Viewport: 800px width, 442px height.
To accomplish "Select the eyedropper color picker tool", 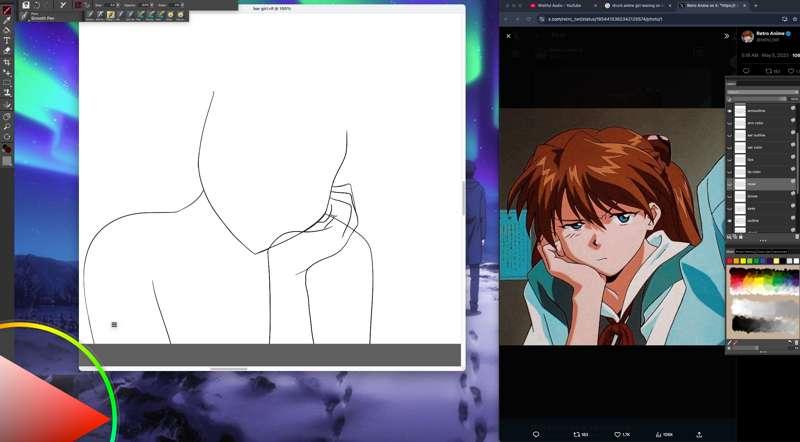I will point(7,20).
